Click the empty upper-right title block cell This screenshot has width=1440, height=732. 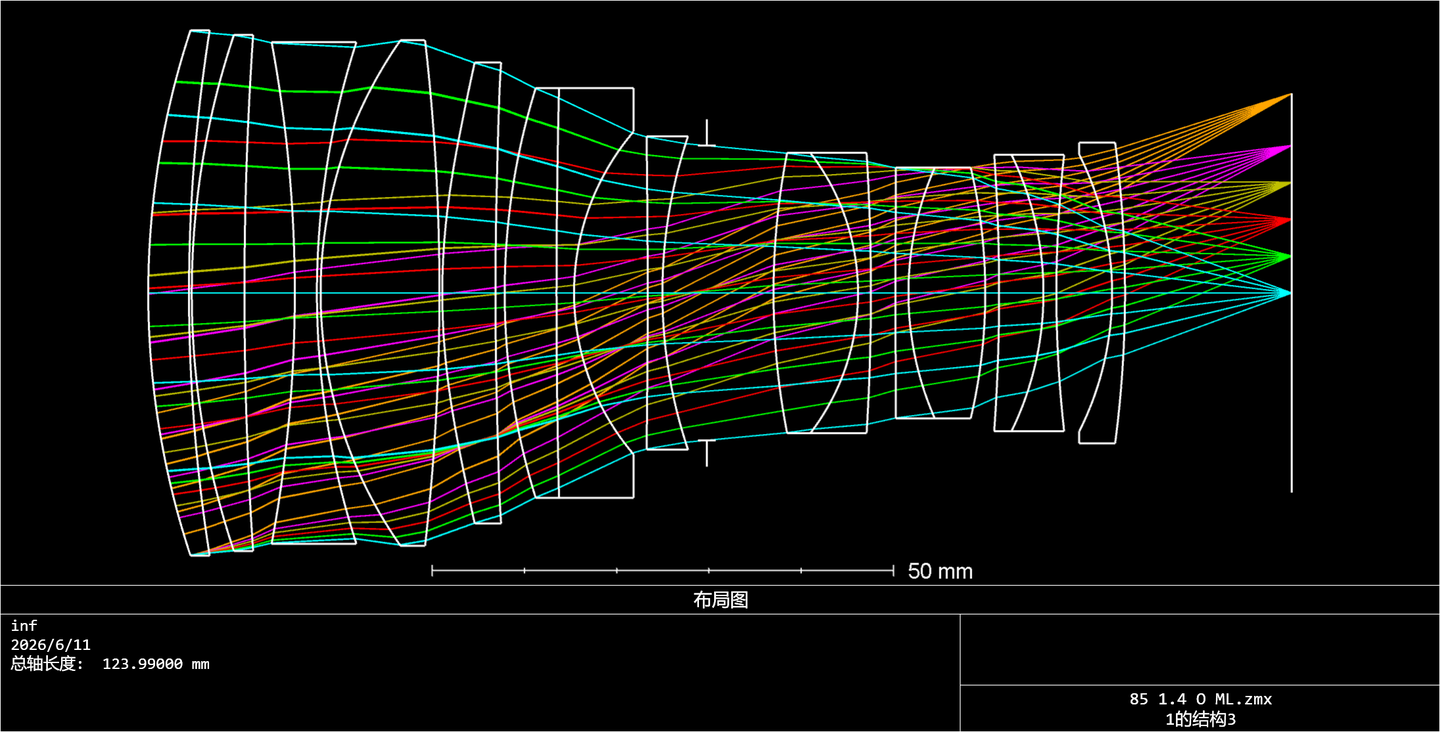click(1199, 649)
